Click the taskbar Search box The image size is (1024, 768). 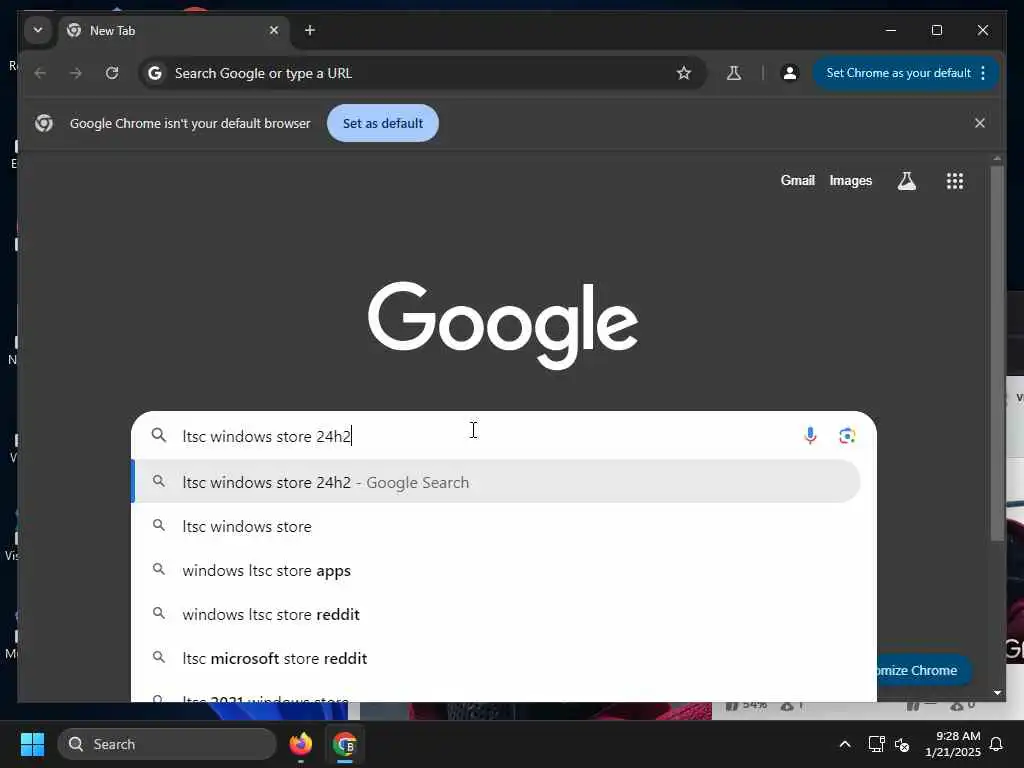(167, 744)
